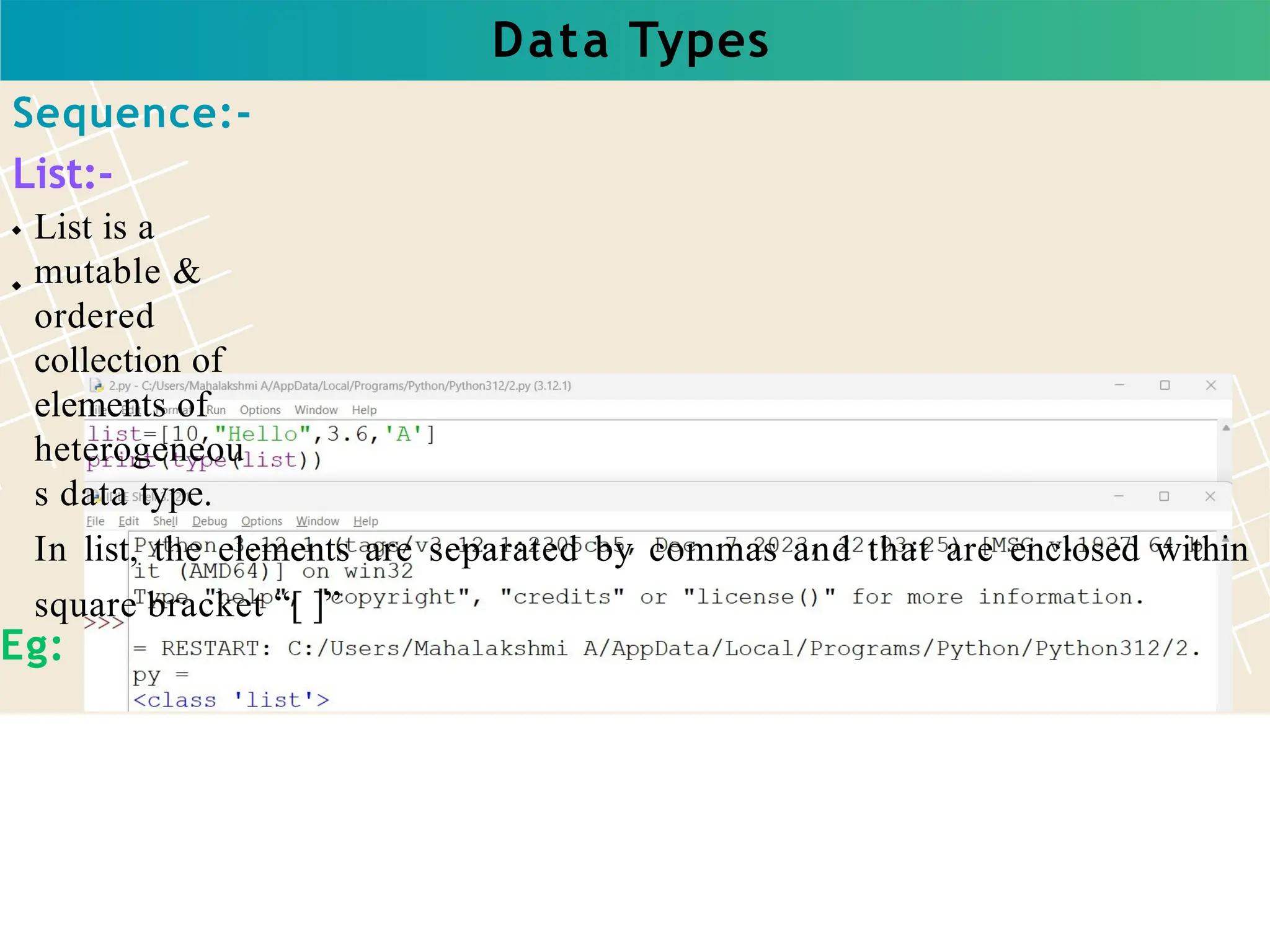1270x952 pixels.
Task: Open the editor window's Window menu
Action: [x=316, y=410]
